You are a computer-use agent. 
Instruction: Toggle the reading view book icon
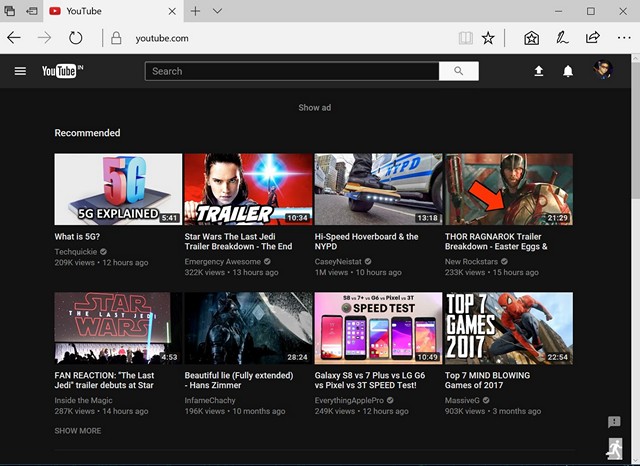[x=466, y=38]
